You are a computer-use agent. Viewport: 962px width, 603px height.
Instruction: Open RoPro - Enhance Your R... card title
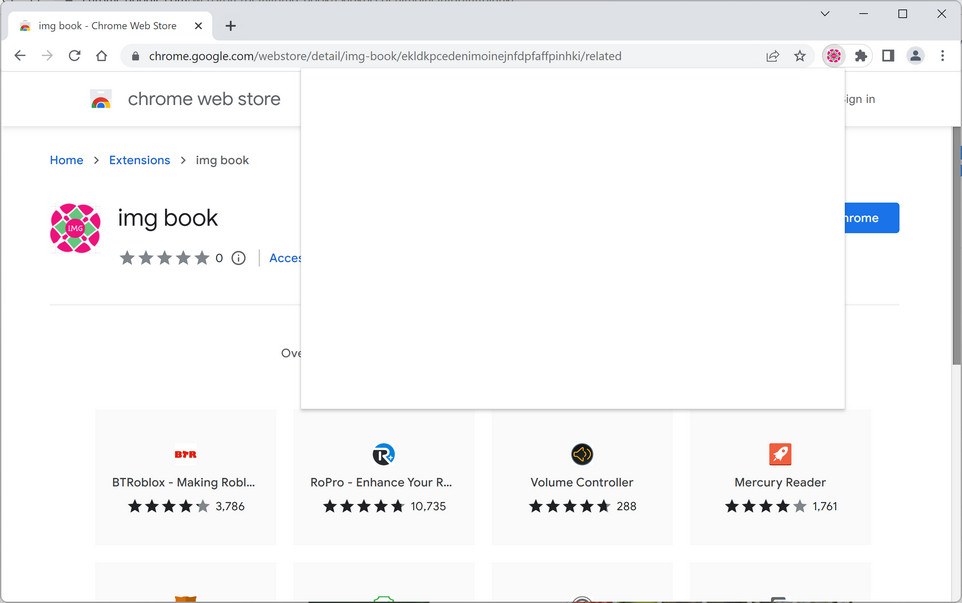(381, 483)
